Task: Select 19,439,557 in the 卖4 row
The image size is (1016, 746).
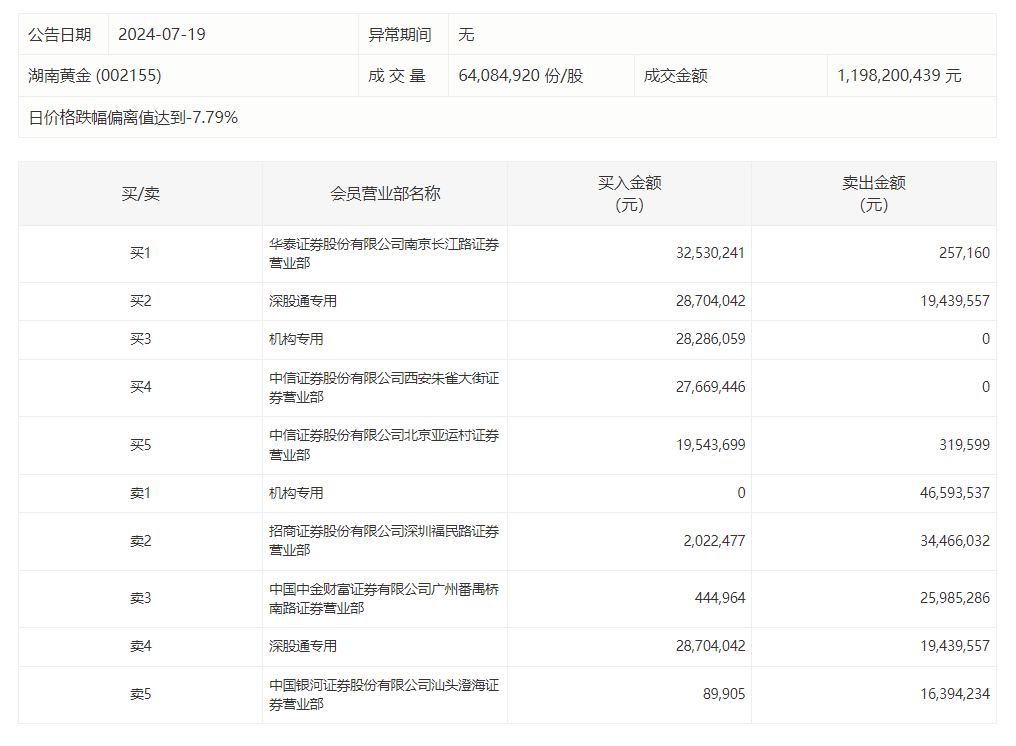Action: 955,646
